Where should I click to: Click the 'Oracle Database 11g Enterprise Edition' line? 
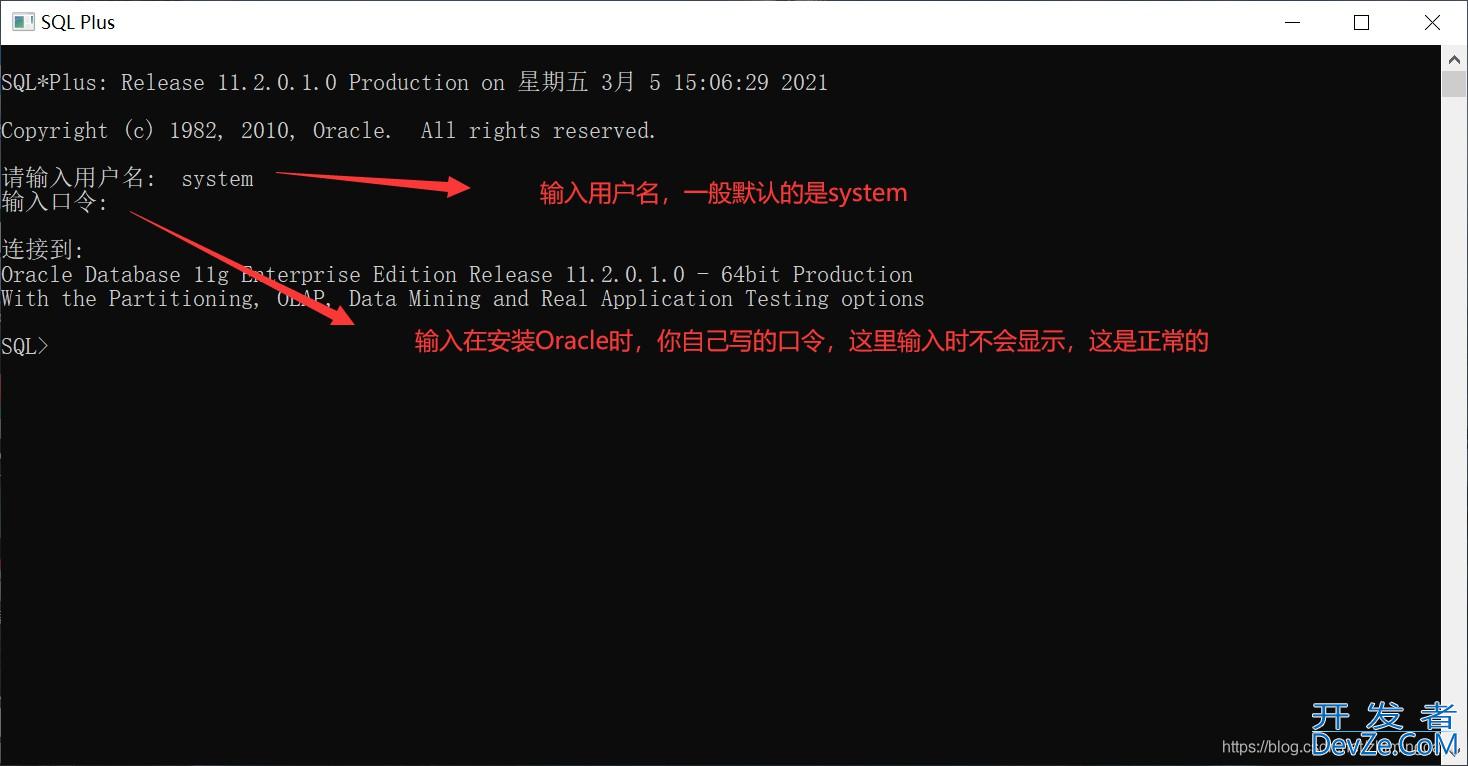[457, 274]
